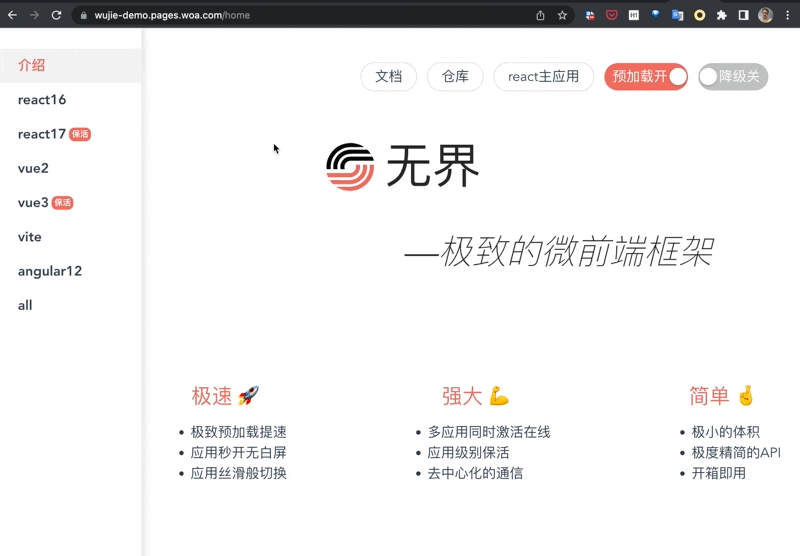
Task: Click the yellow circle extension icon
Action: pos(699,15)
